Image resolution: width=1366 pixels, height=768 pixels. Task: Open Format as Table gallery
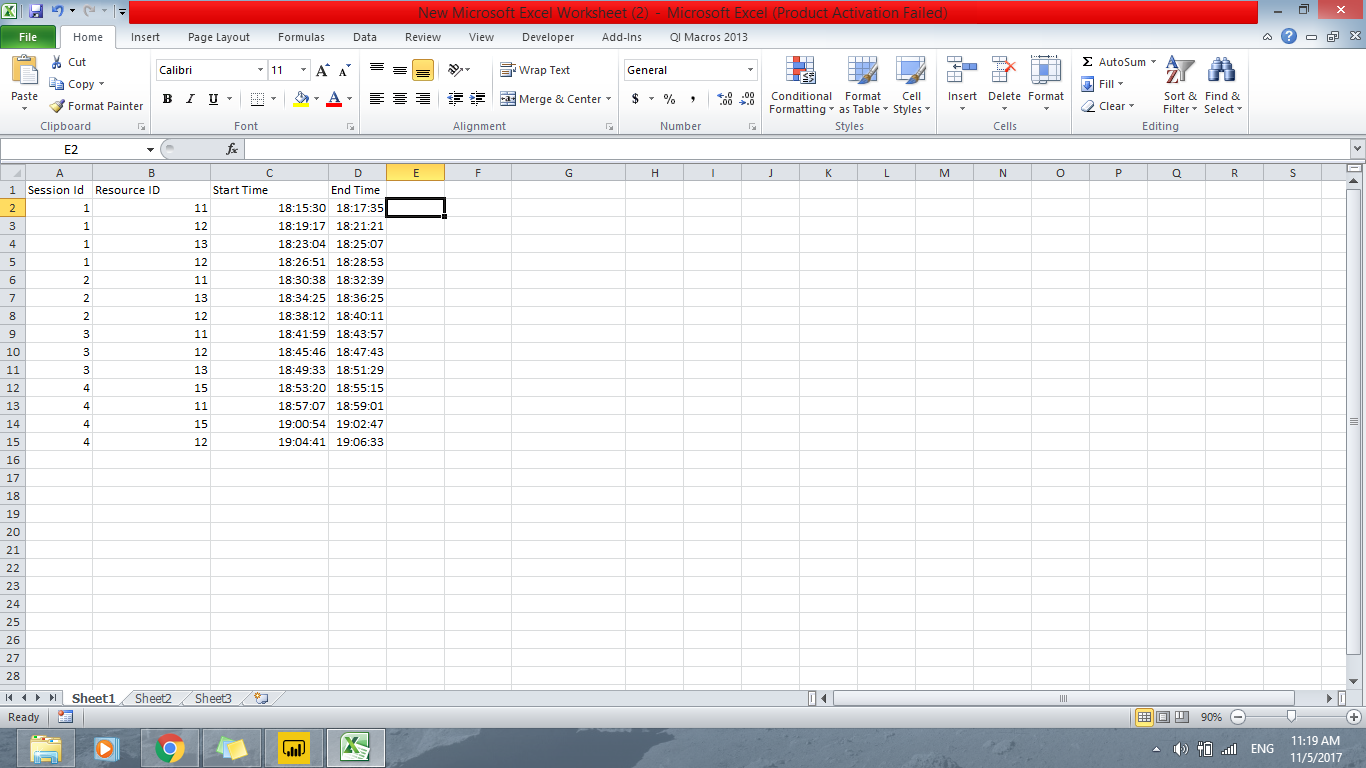[x=862, y=86]
